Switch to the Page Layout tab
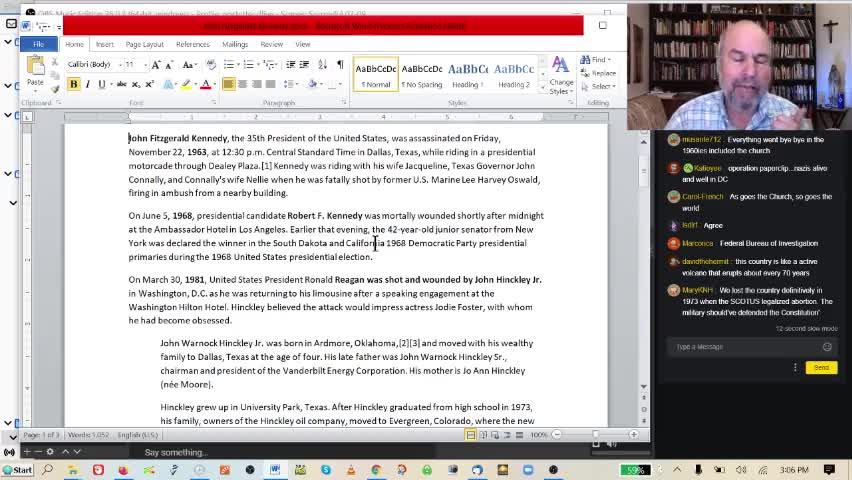Viewport: 852px width, 480px height. (x=145, y=44)
